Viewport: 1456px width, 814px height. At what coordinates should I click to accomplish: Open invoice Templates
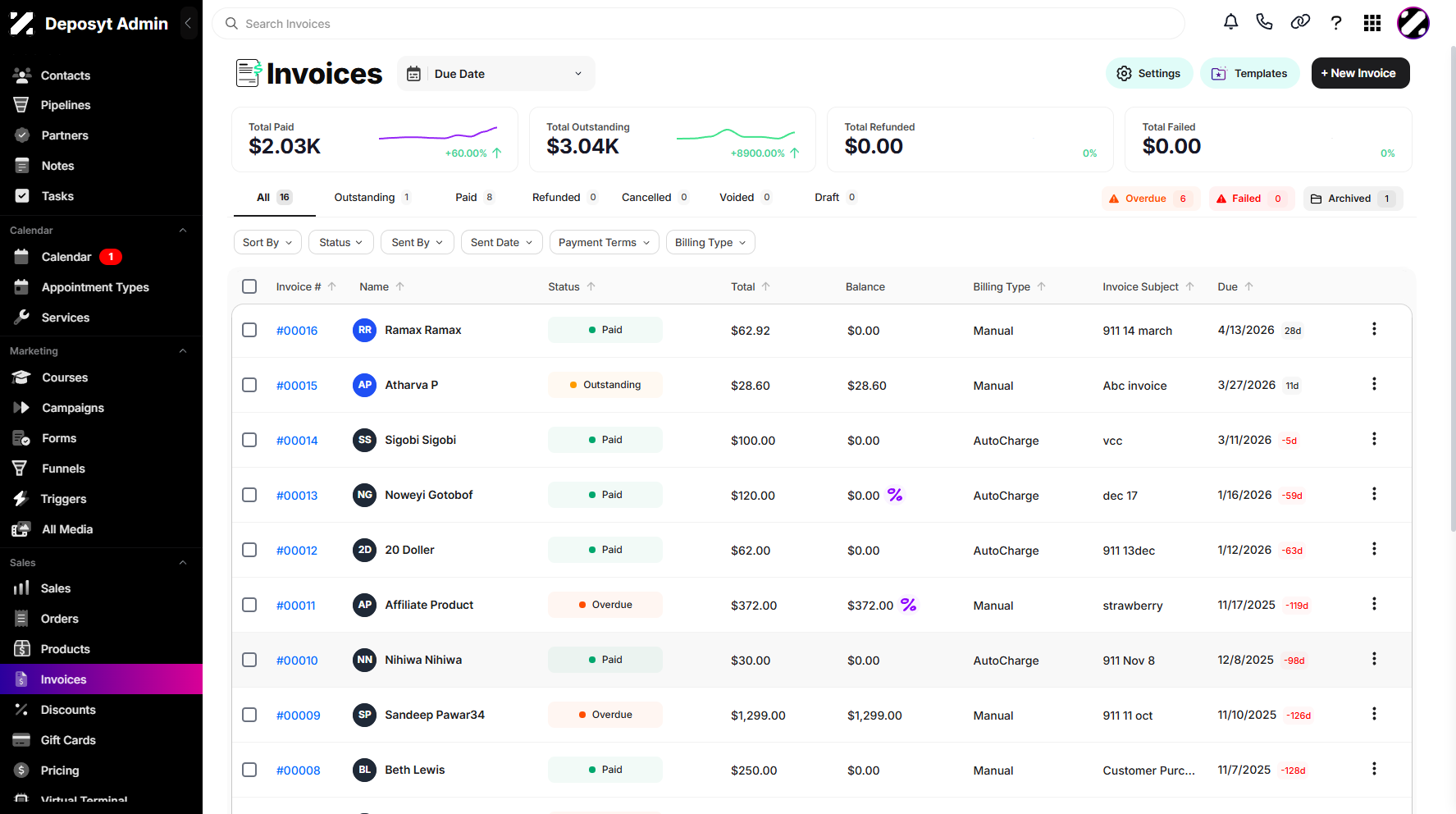point(1250,73)
